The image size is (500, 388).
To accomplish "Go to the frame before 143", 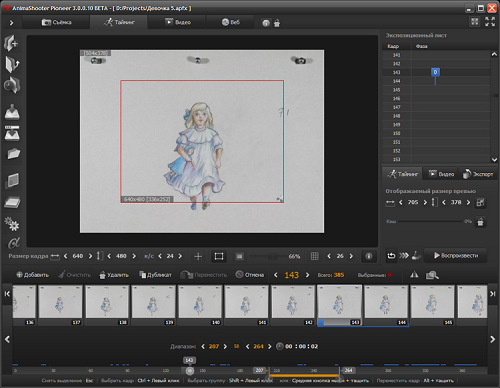I will click(276, 275).
